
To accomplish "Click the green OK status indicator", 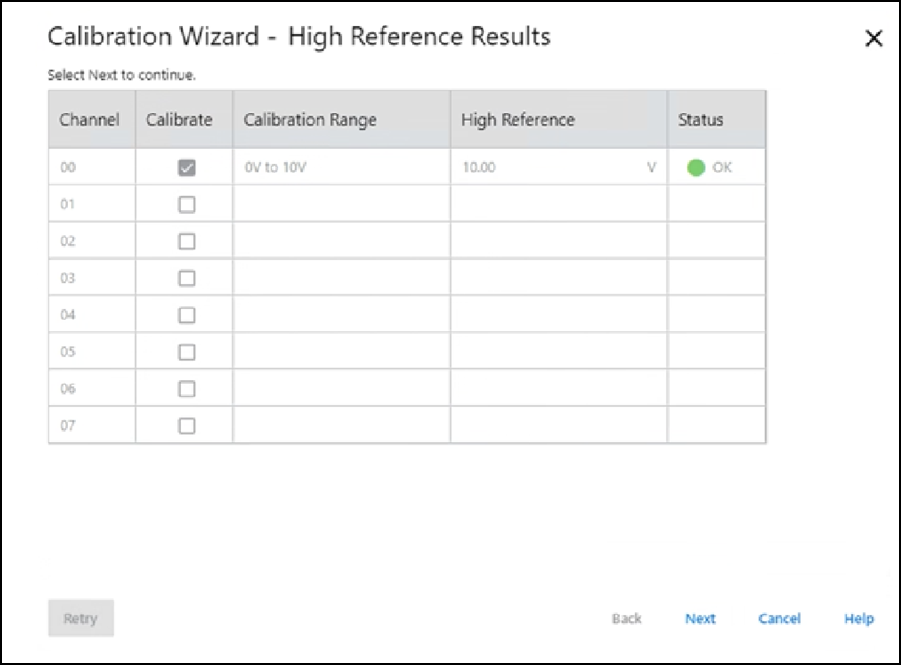I will [x=696, y=168].
